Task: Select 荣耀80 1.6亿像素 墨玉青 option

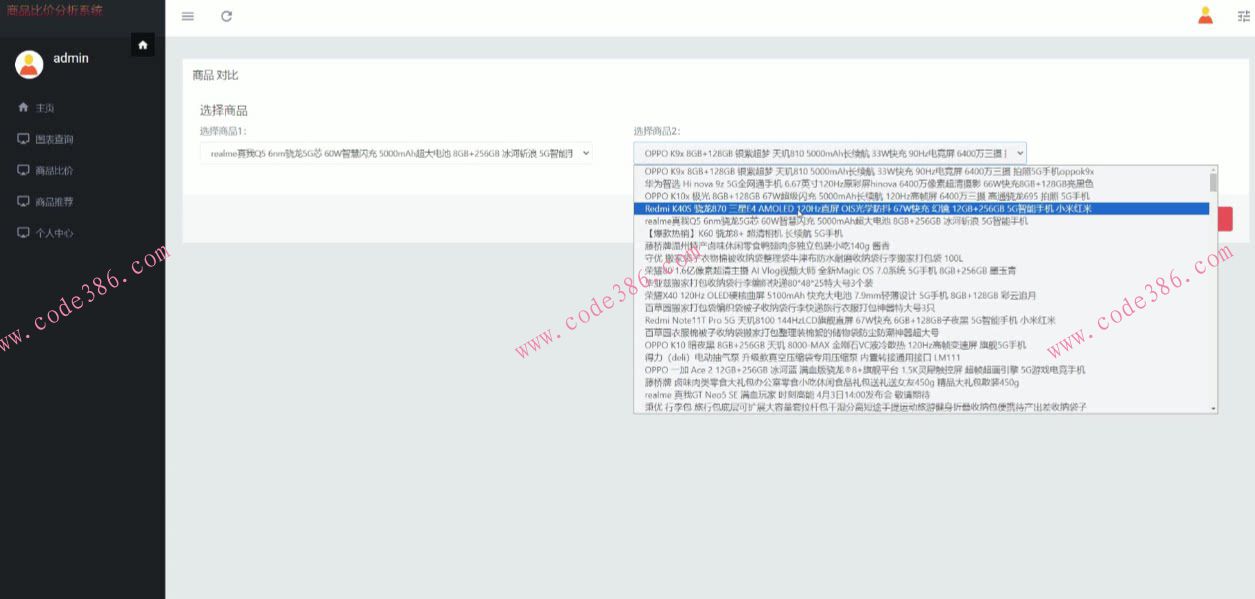Action: 921,270
